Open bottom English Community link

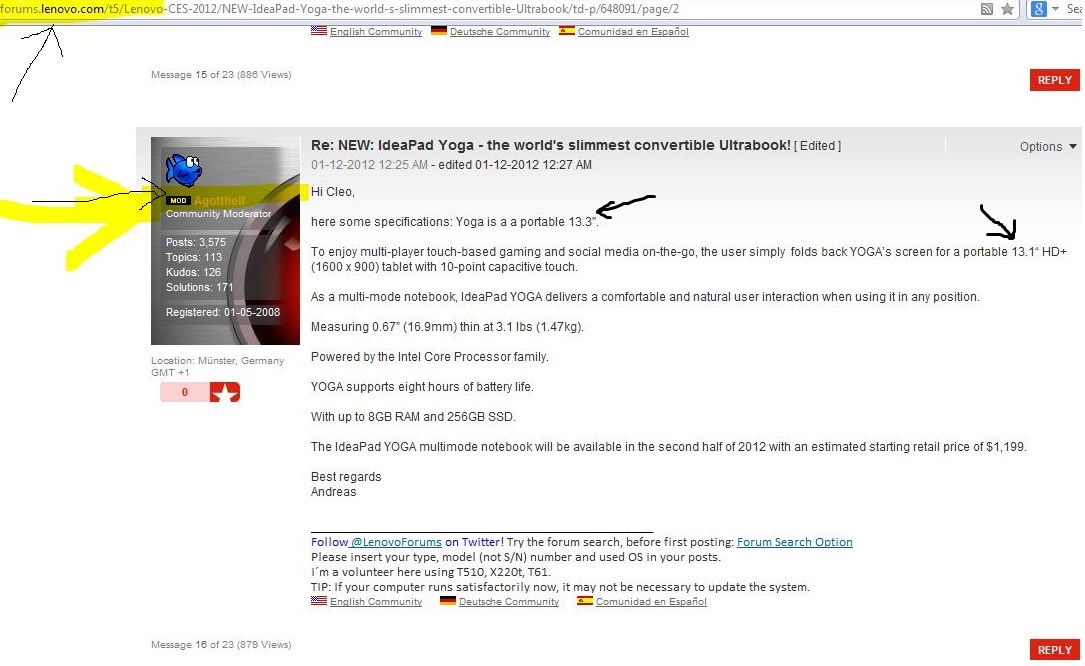tap(376, 602)
